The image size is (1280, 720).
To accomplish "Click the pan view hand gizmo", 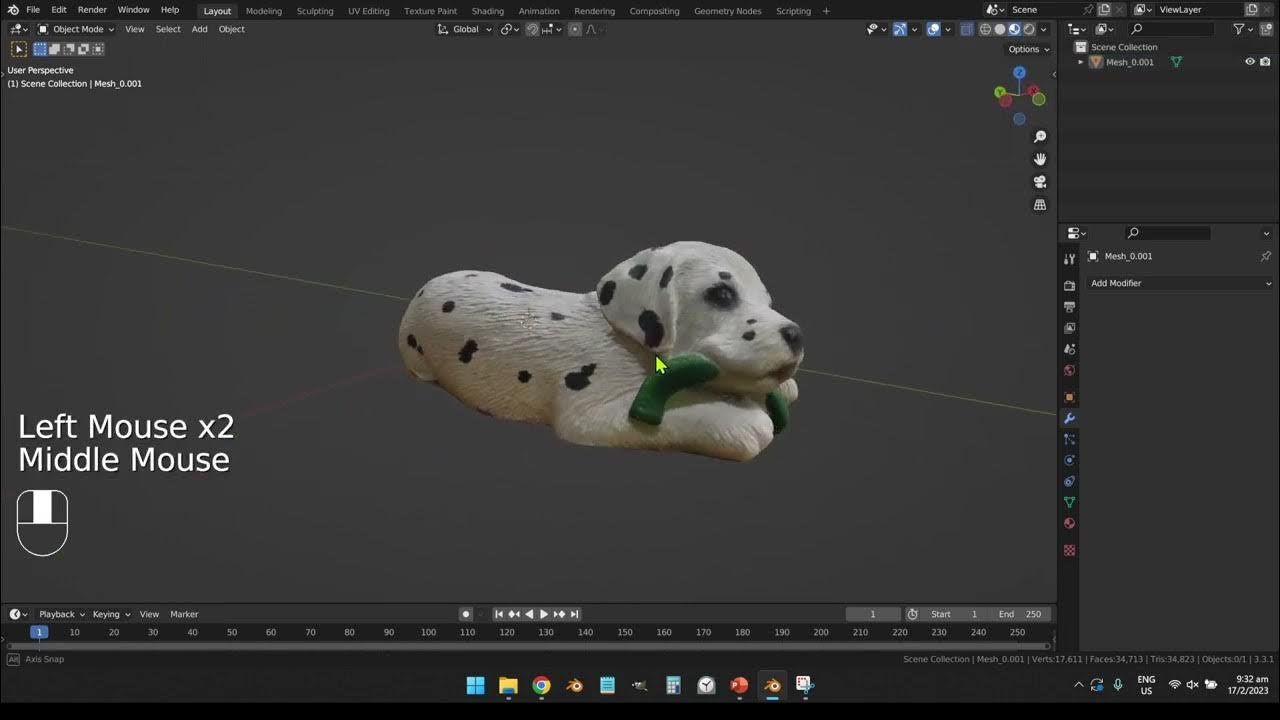I will [1040, 159].
